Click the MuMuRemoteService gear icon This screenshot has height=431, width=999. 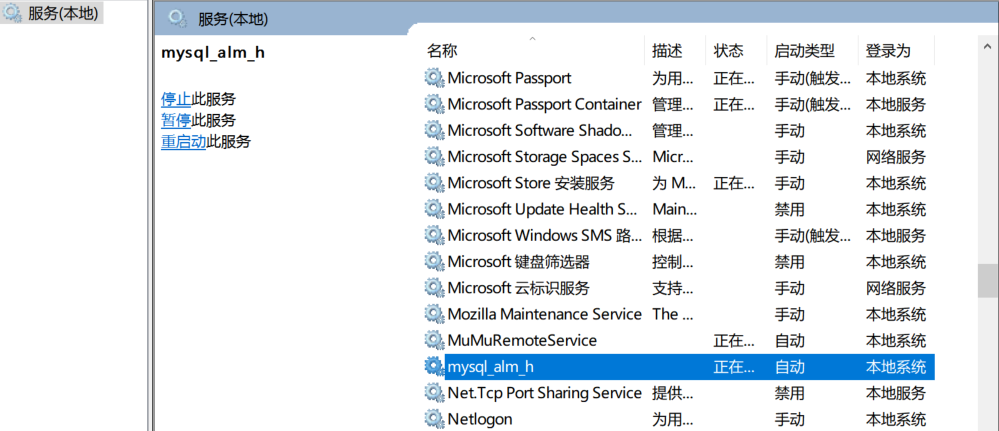[x=435, y=340]
